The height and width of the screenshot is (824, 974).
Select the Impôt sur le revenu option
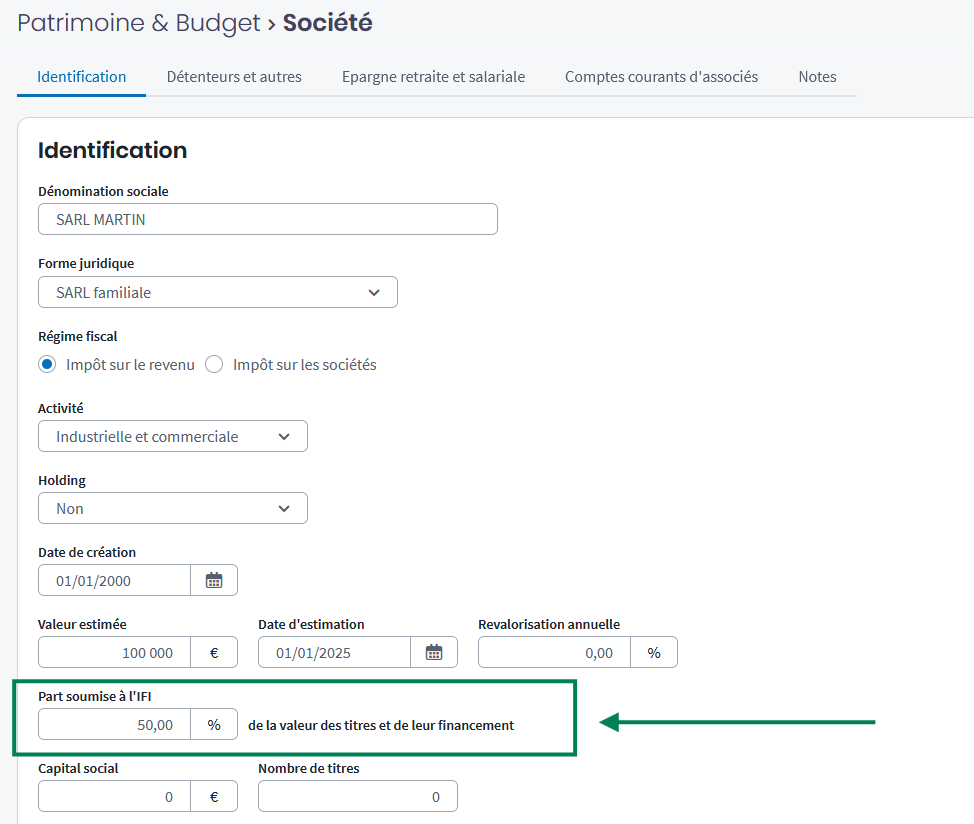[47, 364]
